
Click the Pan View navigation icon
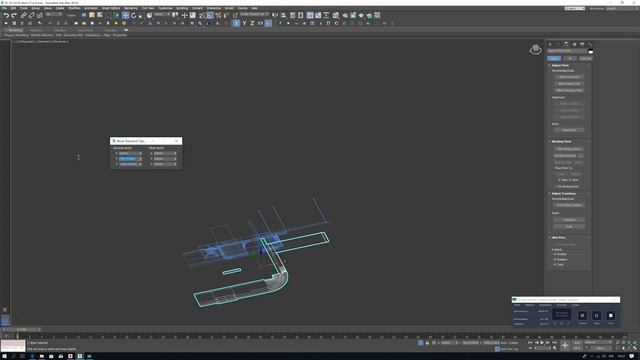(x=623, y=348)
